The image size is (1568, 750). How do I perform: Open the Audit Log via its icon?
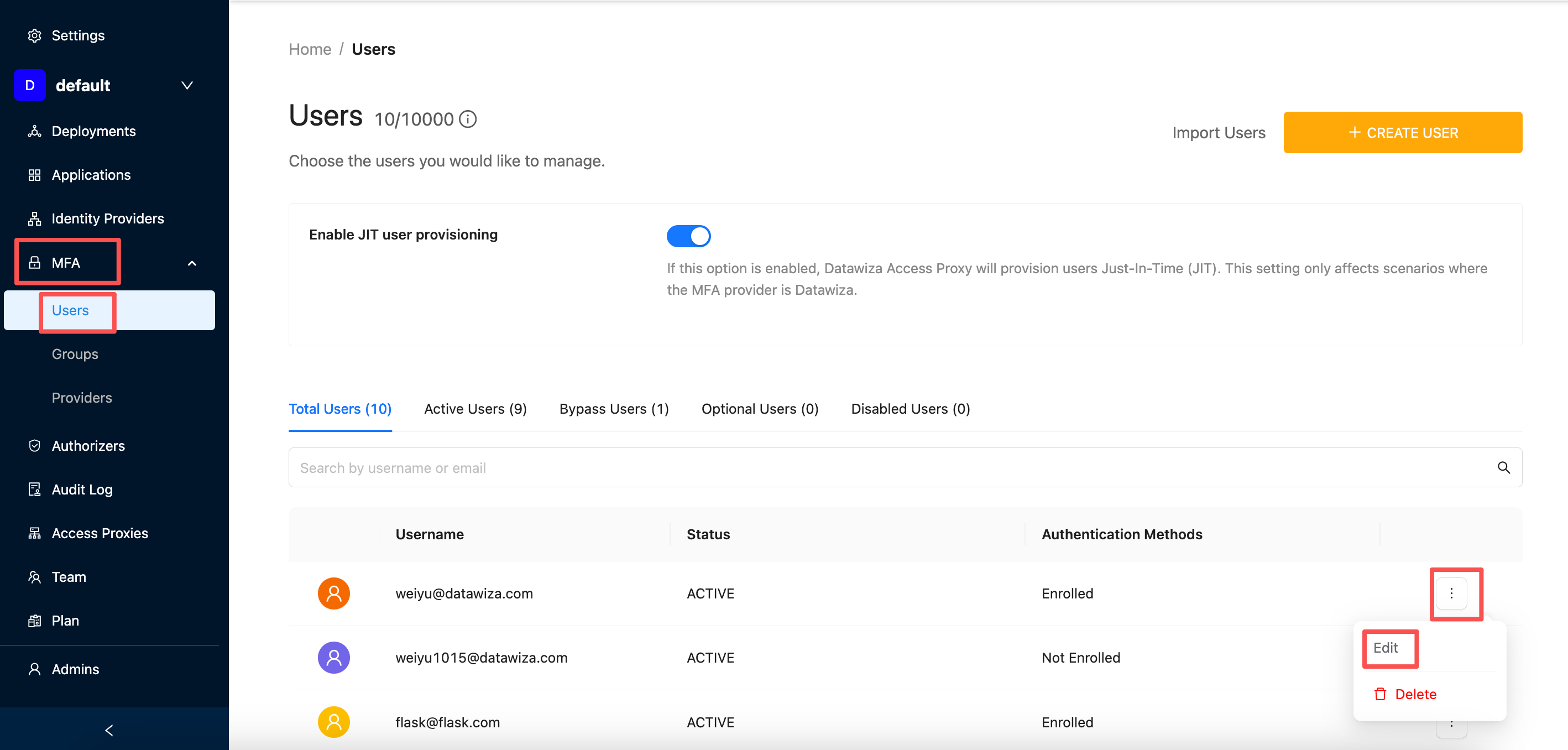coord(35,489)
